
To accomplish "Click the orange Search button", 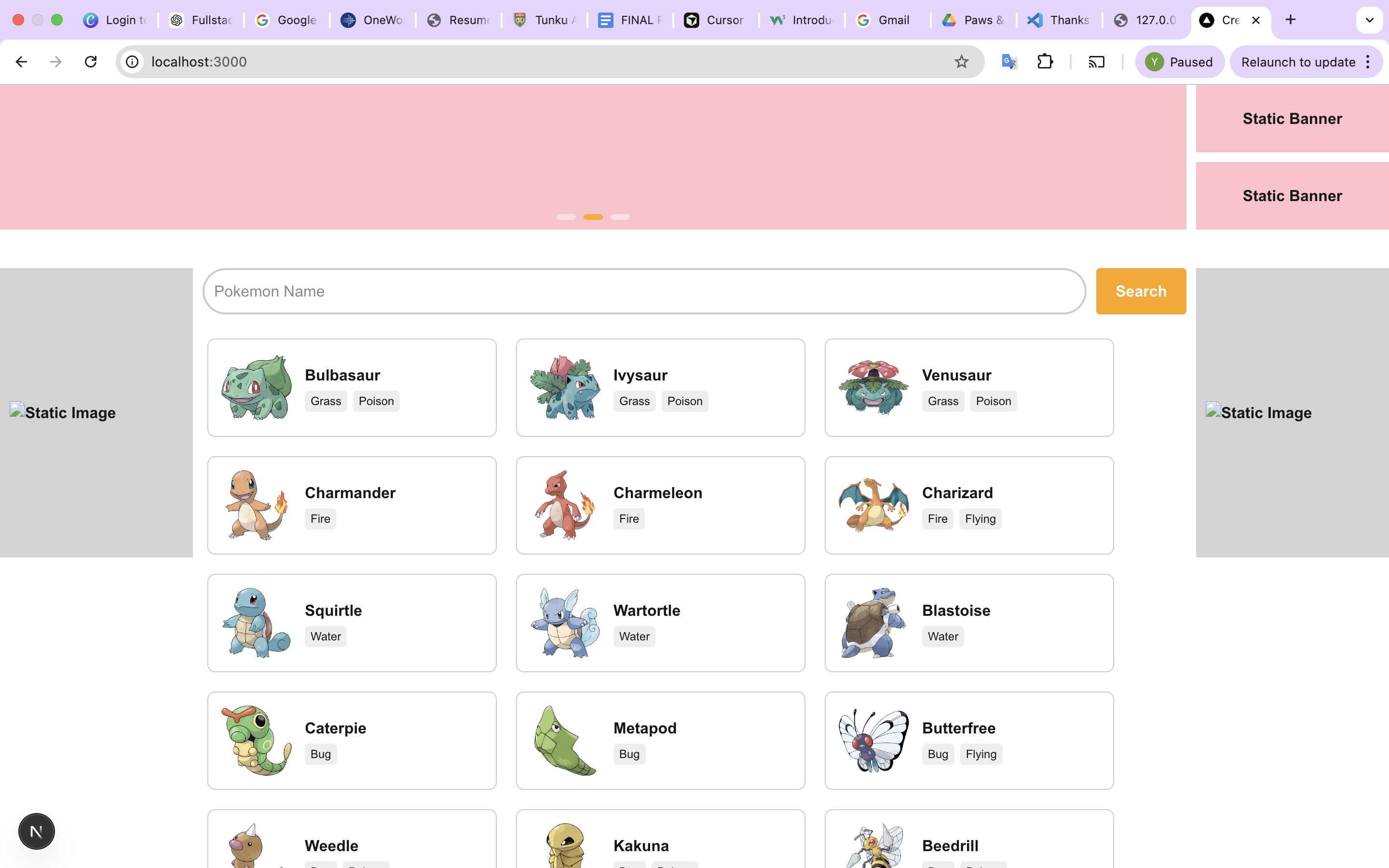I will pos(1141,291).
